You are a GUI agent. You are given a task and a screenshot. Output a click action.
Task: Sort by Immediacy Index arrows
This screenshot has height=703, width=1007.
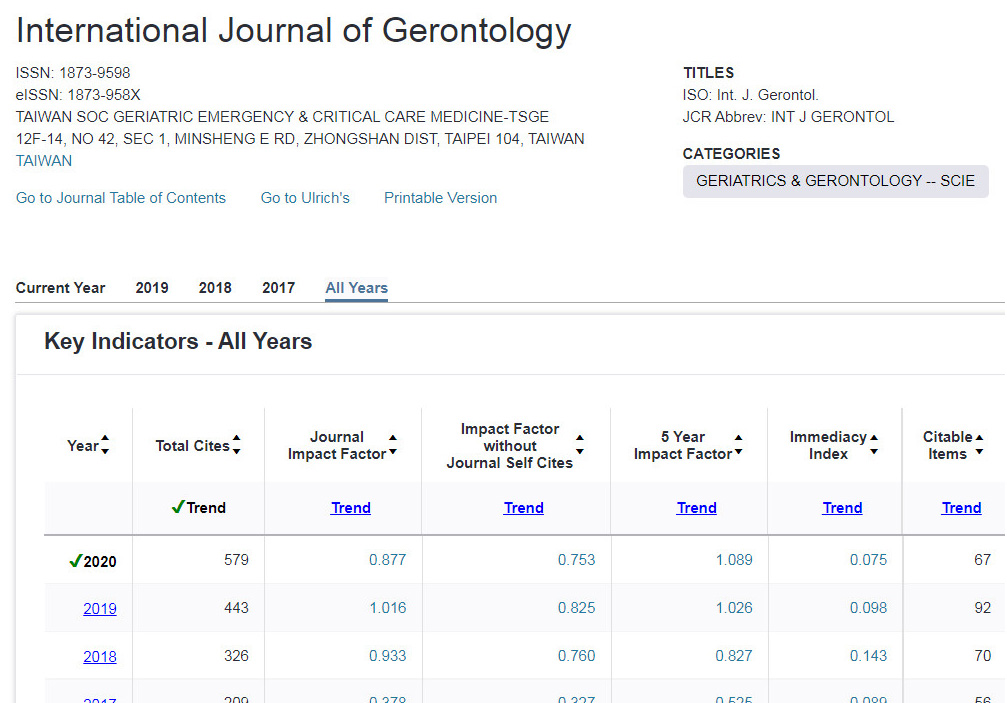coord(873,445)
